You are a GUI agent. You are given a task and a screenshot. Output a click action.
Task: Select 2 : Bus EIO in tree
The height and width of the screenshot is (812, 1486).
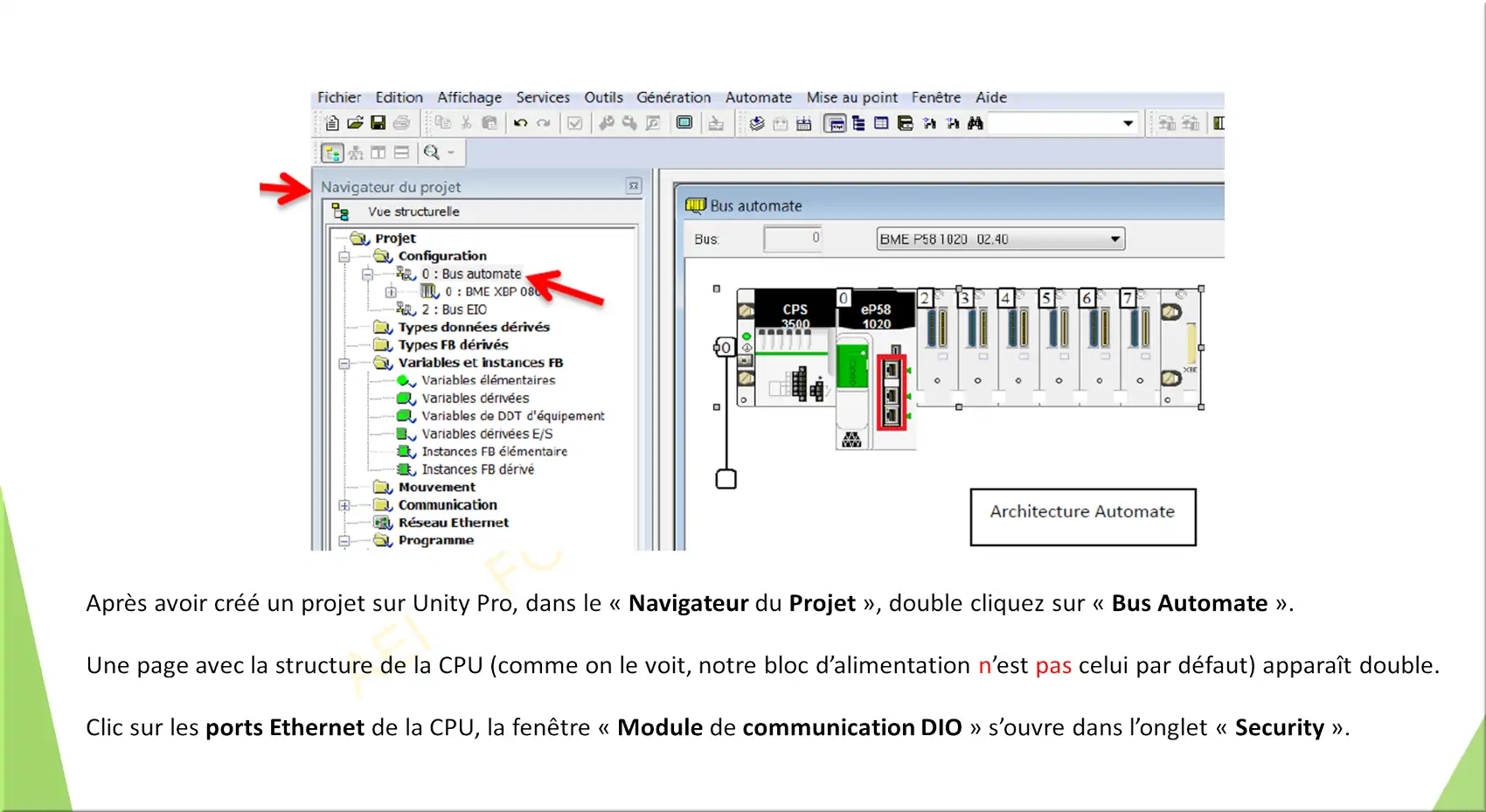click(455, 310)
